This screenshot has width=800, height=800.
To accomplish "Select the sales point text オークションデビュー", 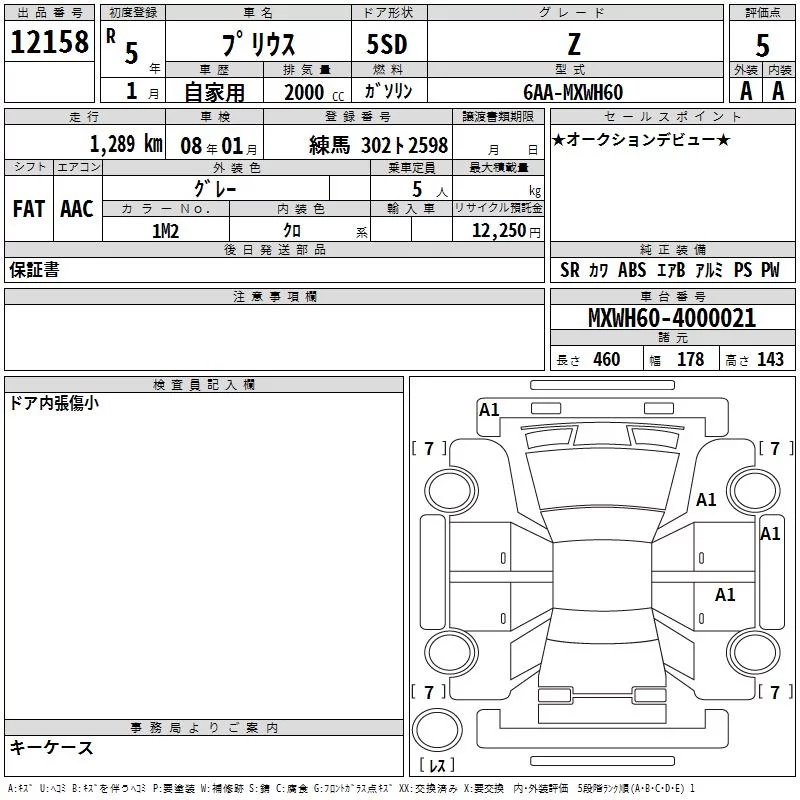I will pos(641,139).
